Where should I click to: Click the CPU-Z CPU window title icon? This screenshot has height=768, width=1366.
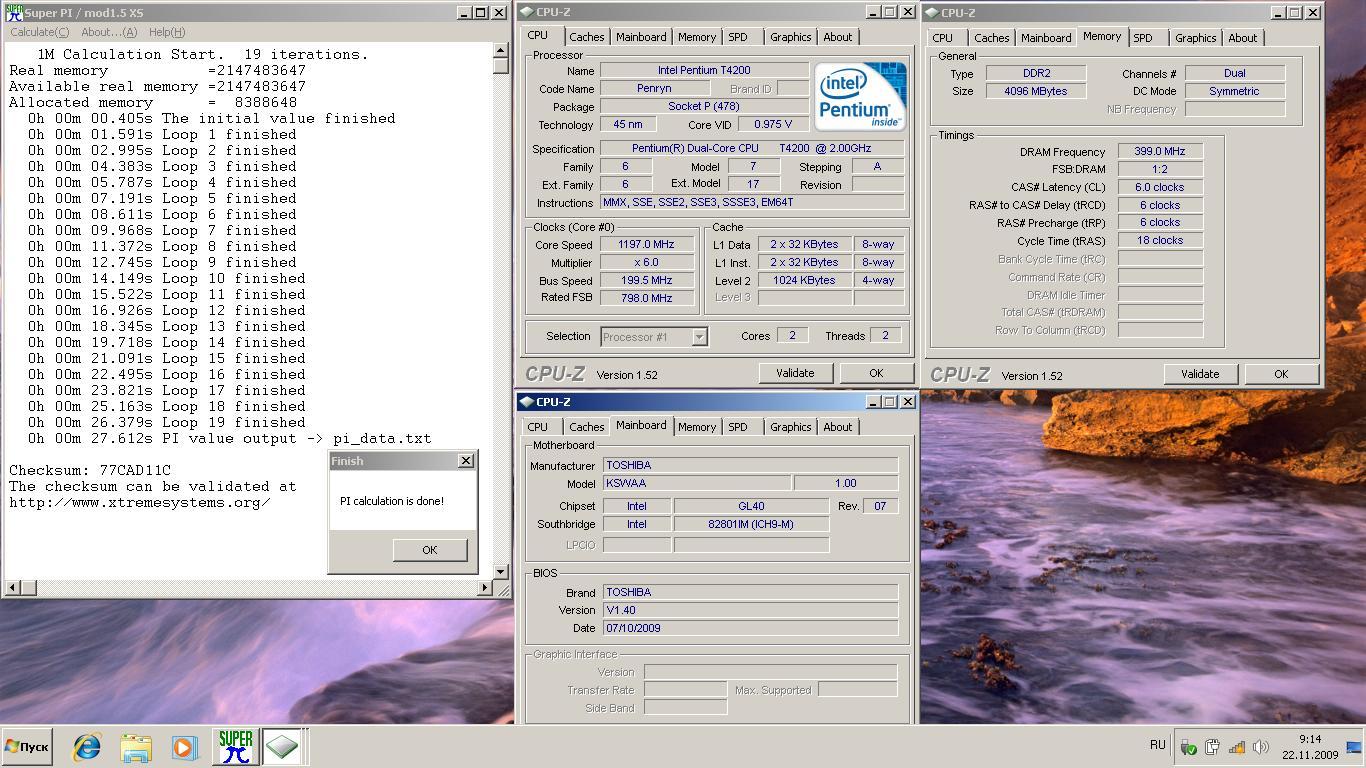click(x=527, y=12)
